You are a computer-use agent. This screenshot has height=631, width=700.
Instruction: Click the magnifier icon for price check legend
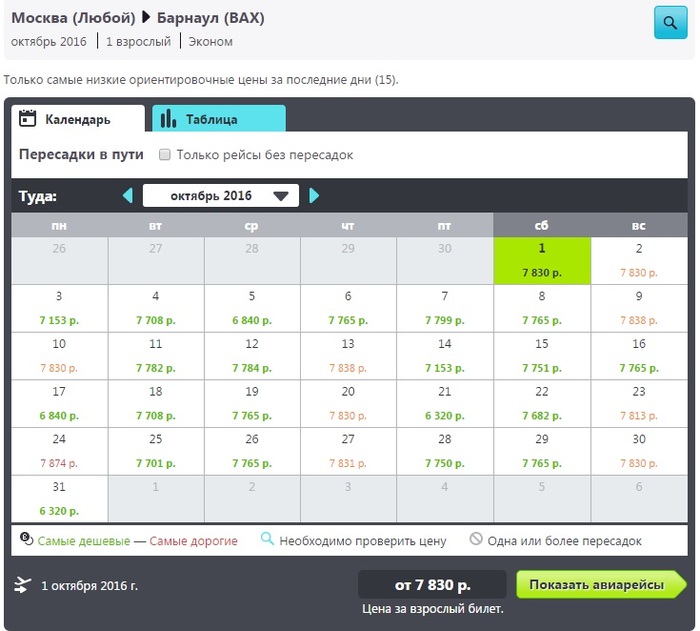[x=267, y=539]
